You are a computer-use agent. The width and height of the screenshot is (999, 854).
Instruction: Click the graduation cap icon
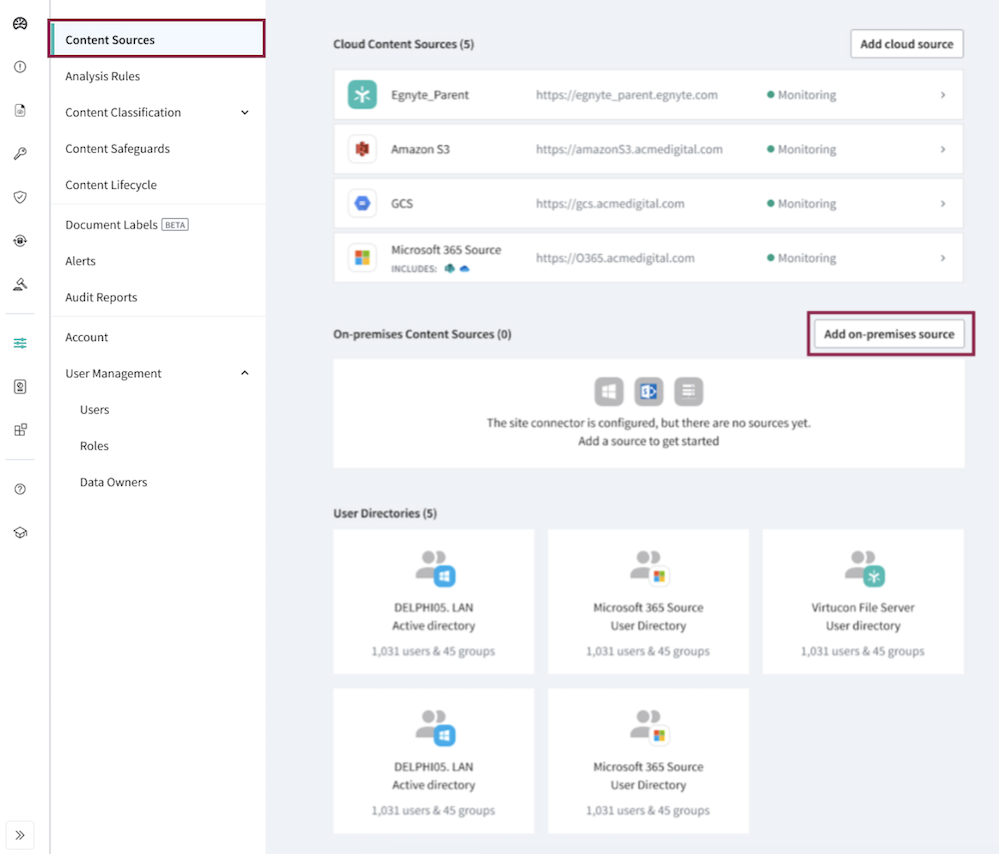(20, 533)
